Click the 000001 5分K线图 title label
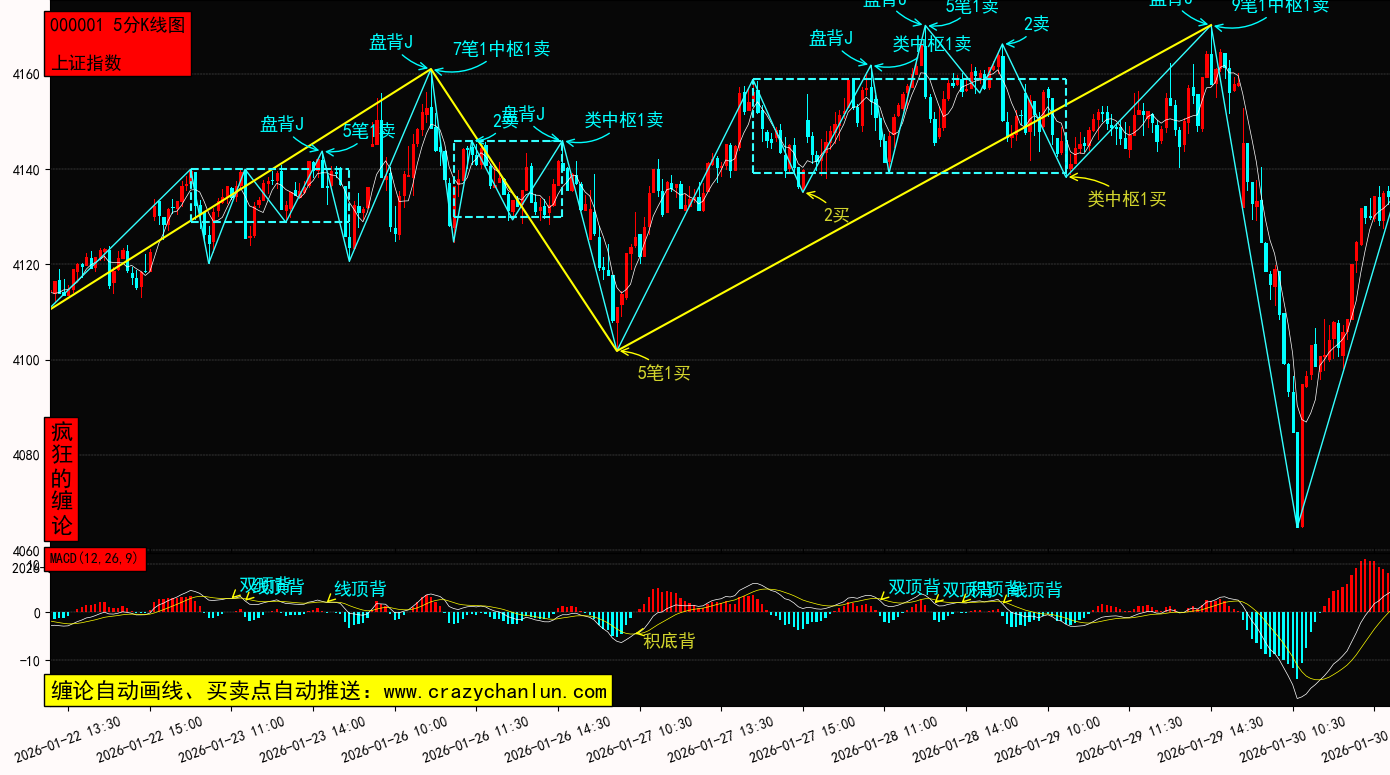 117,26
